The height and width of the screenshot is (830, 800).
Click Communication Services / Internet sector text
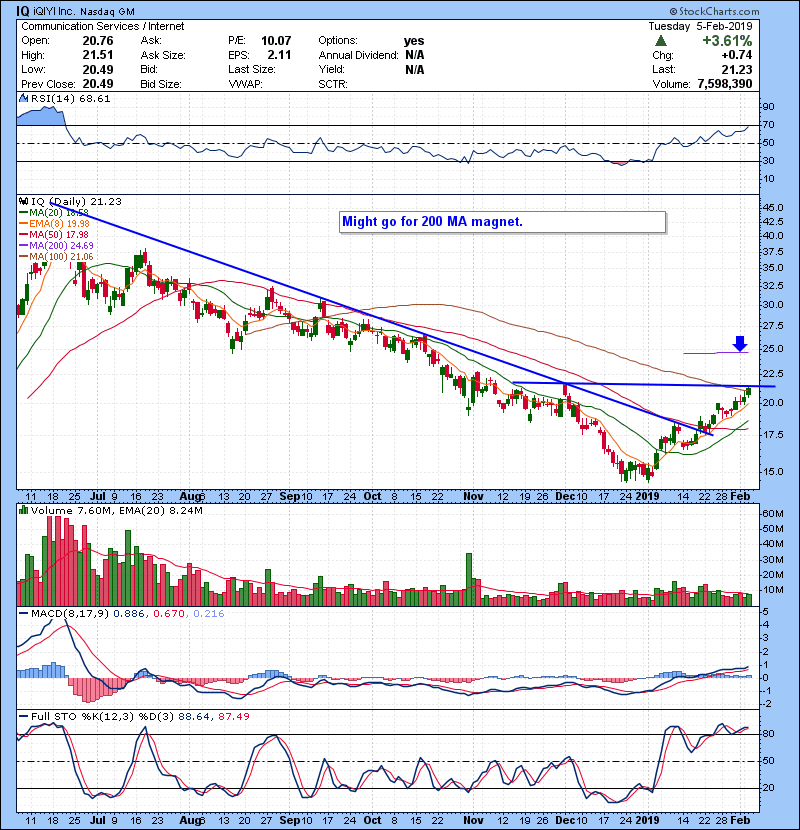[103, 26]
